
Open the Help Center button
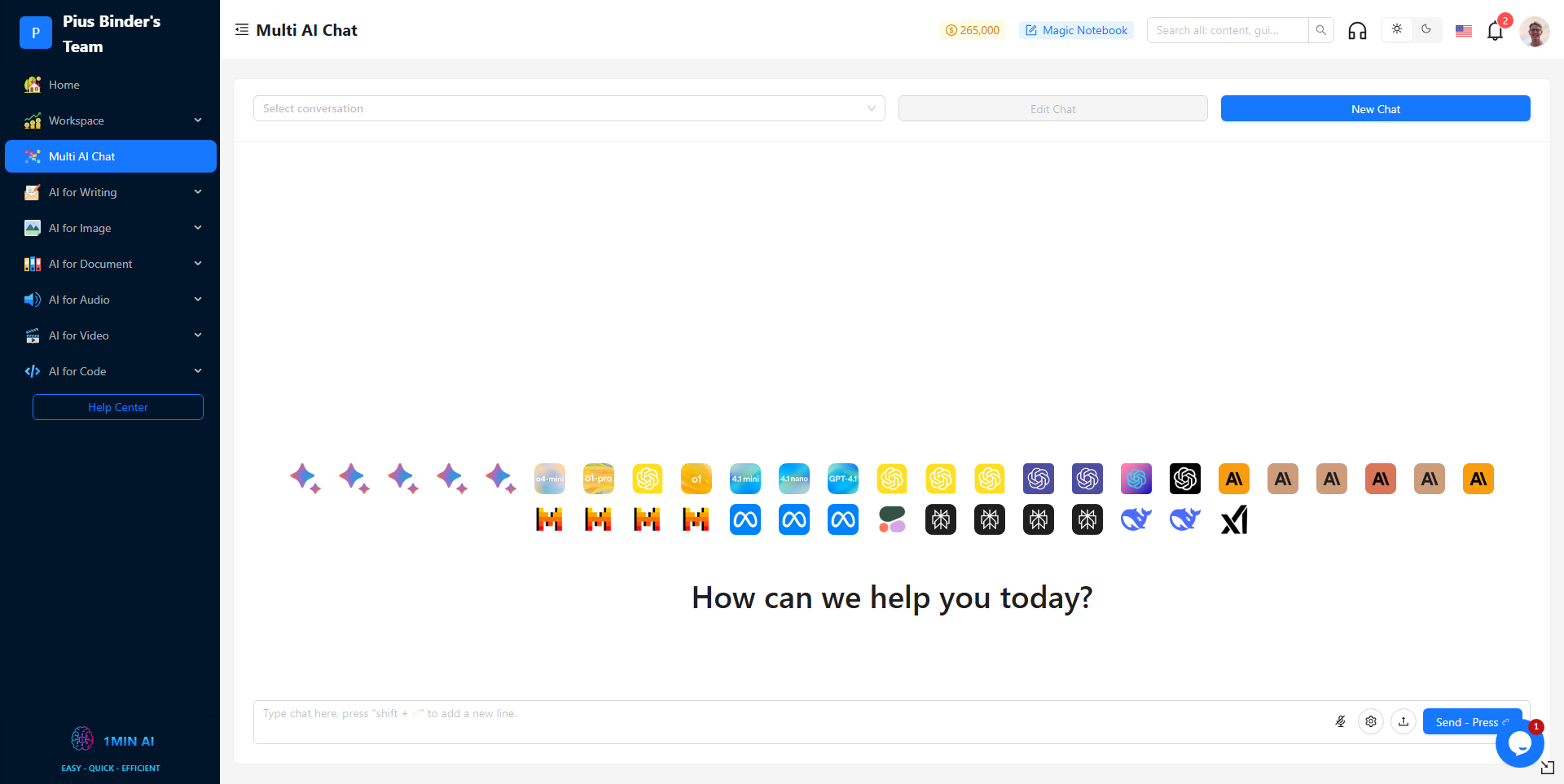click(118, 407)
